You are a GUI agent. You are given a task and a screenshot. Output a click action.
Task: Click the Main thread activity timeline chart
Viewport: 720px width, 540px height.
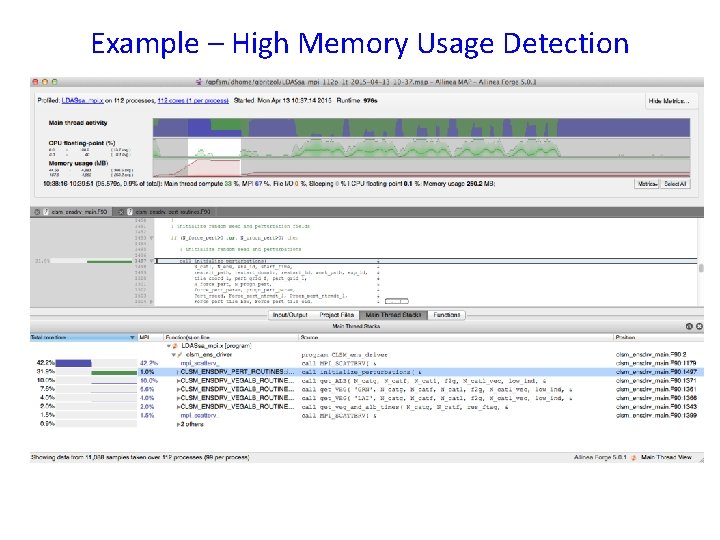[421, 128]
